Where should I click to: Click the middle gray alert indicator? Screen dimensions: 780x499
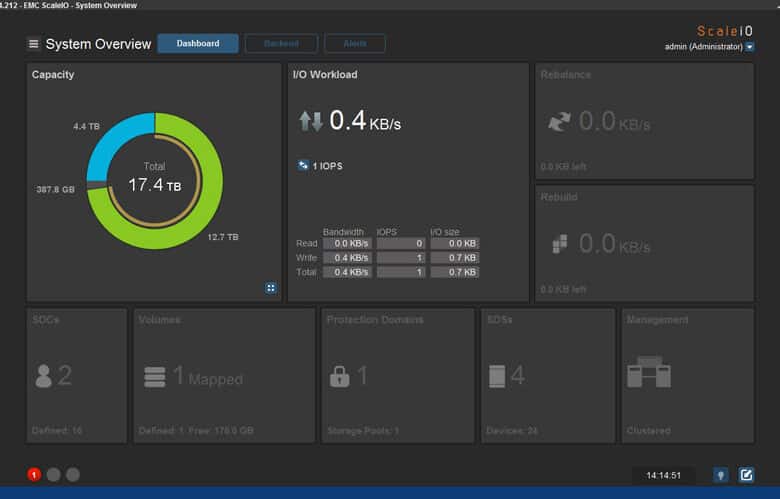pyautogui.click(x=54, y=475)
